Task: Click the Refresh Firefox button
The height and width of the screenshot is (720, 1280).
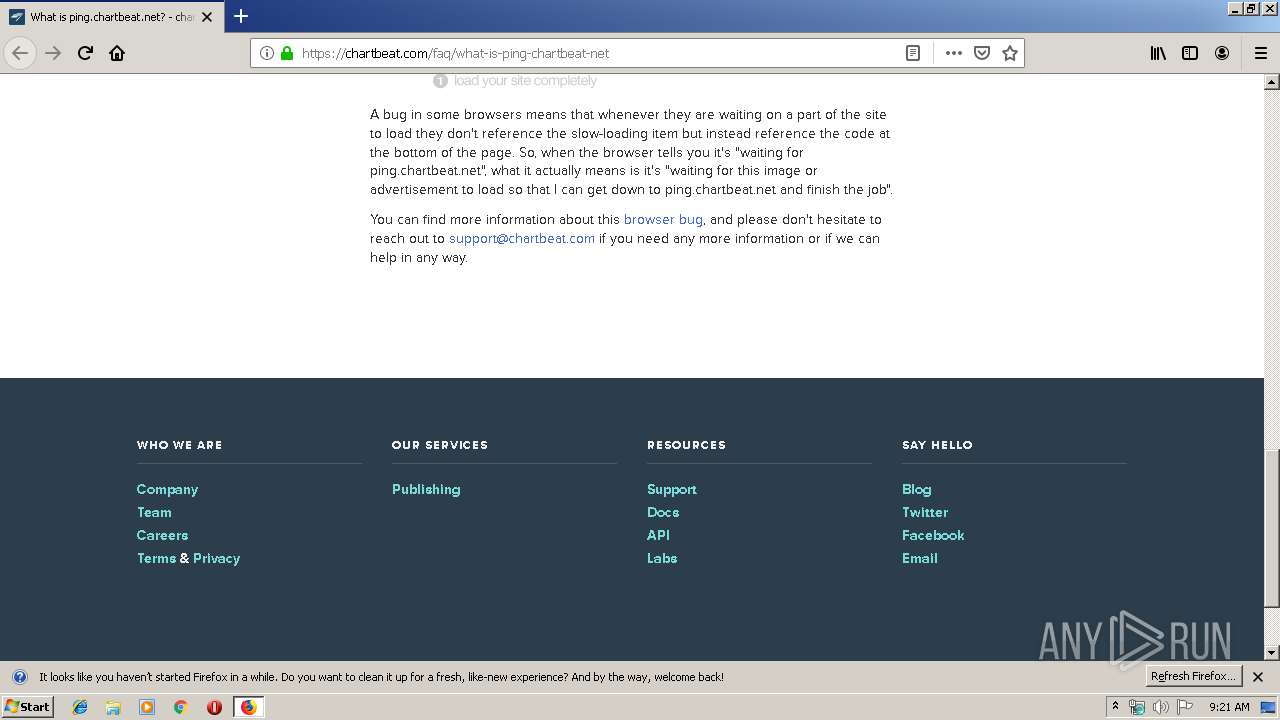Action: coord(1193,676)
